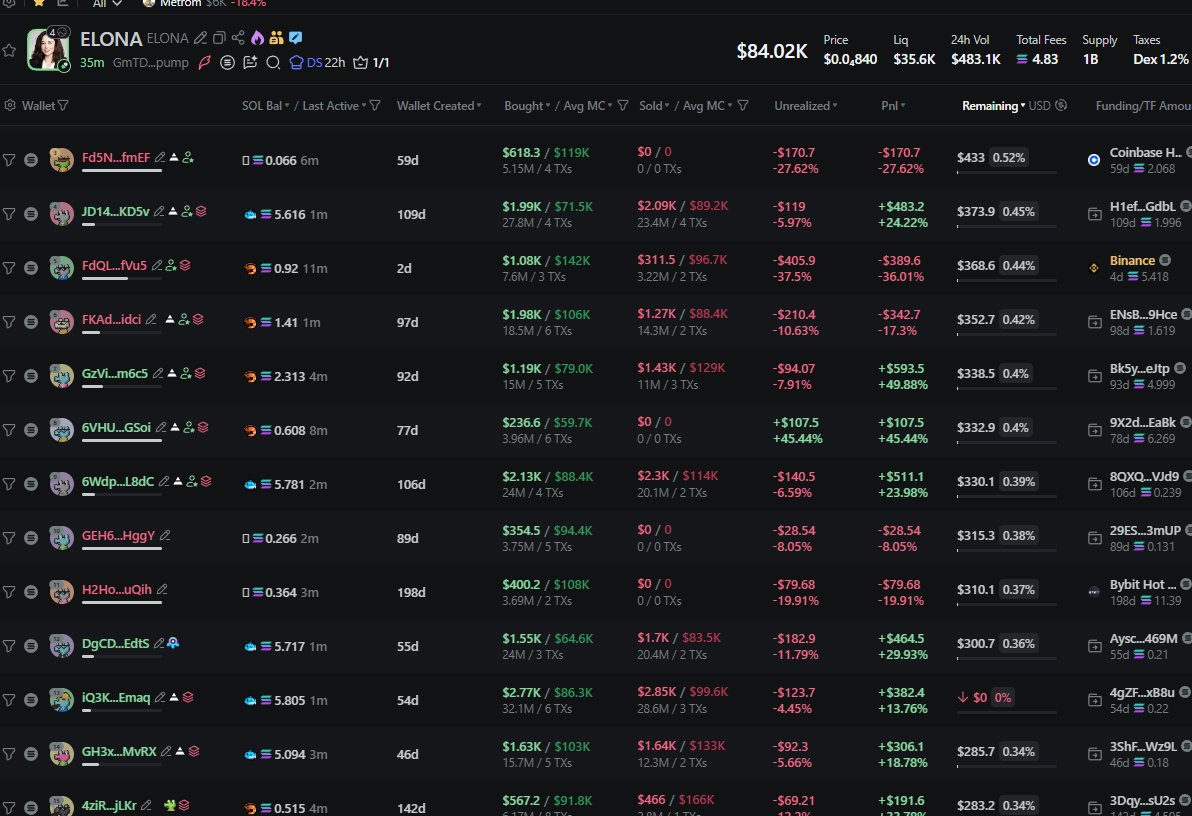1192x816 pixels.
Task: Toggle USD currency switch in Remaining column
Action: coord(1061,105)
